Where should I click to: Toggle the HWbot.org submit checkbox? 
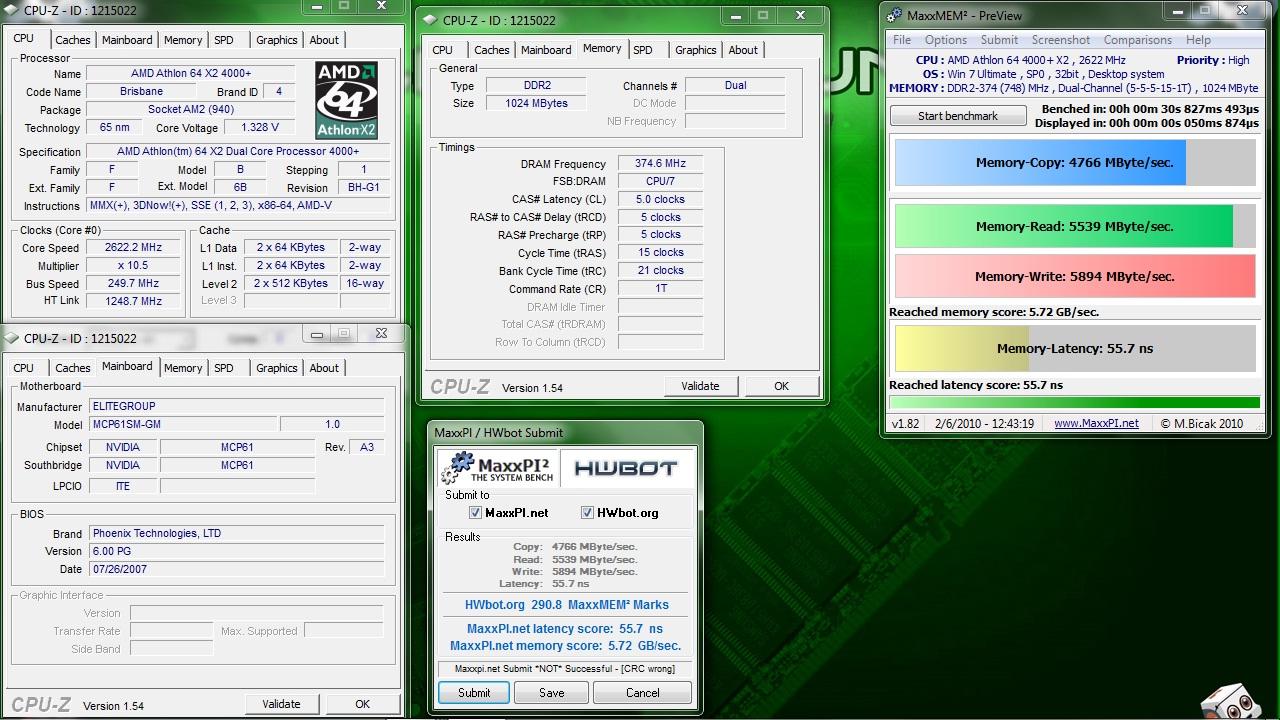(587, 513)
